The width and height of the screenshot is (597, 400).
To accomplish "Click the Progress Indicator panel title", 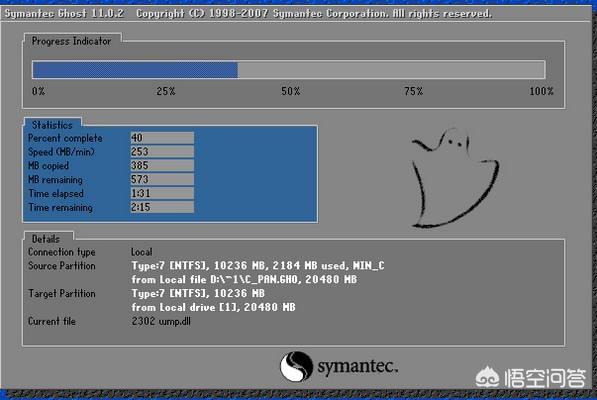I will click(x=72, y=41).
